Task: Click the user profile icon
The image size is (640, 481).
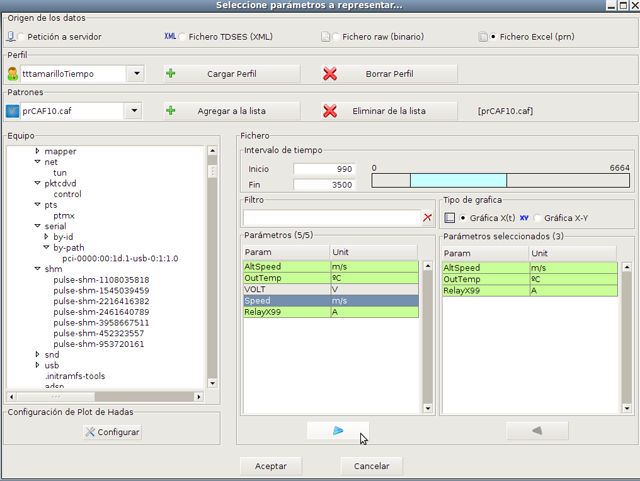Action: [x=13, y=74]
